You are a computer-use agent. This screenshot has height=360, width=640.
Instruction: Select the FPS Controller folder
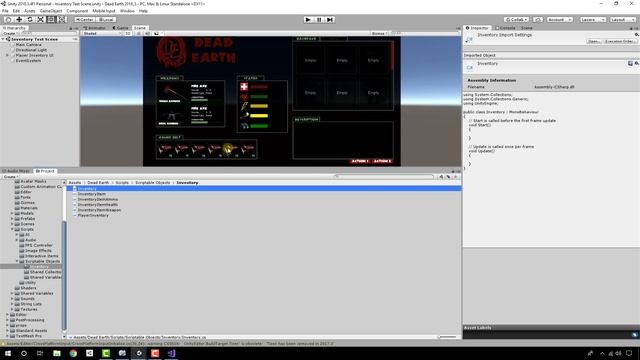tap(38, 245)
